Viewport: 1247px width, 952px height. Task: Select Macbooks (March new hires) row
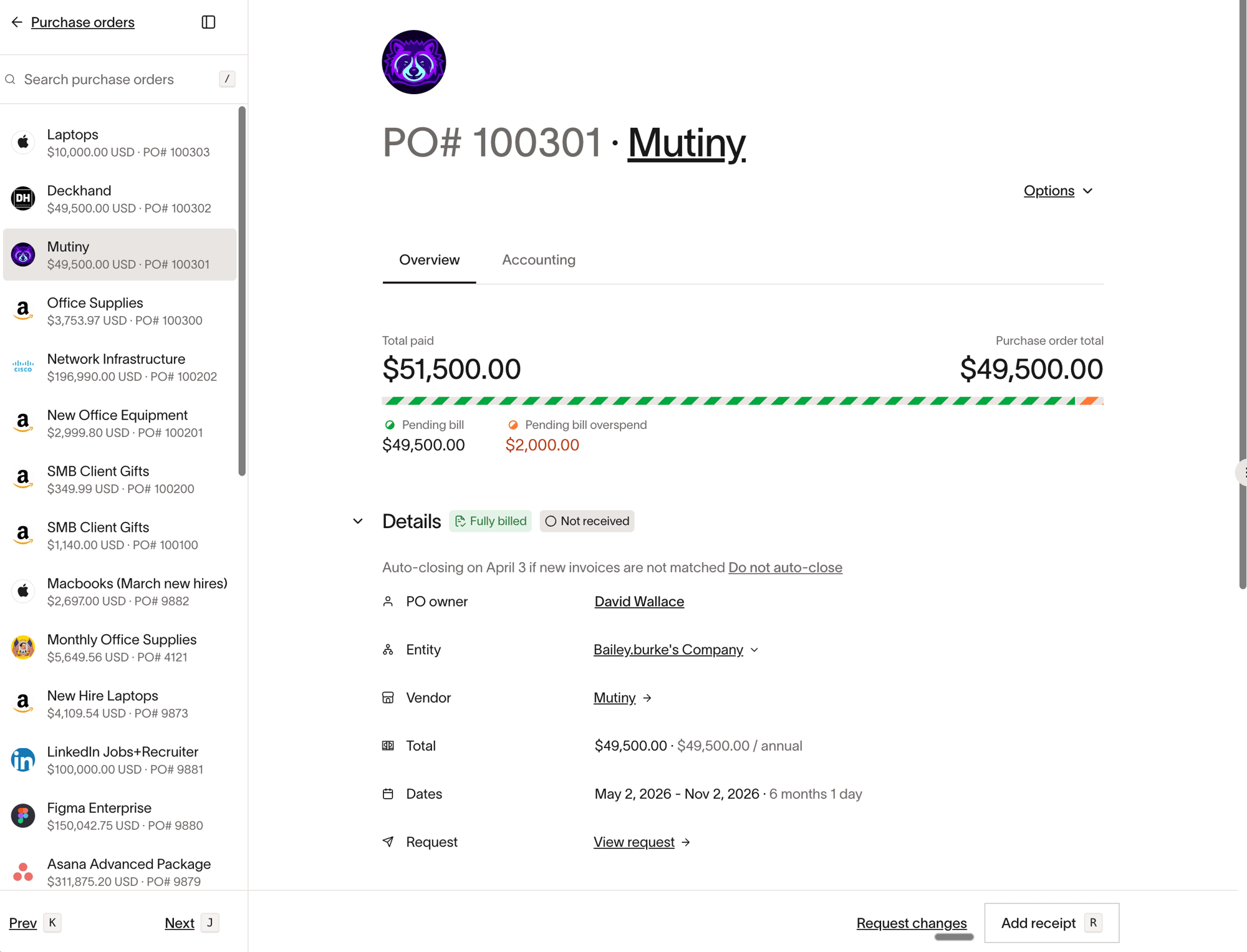click(120, 591)
